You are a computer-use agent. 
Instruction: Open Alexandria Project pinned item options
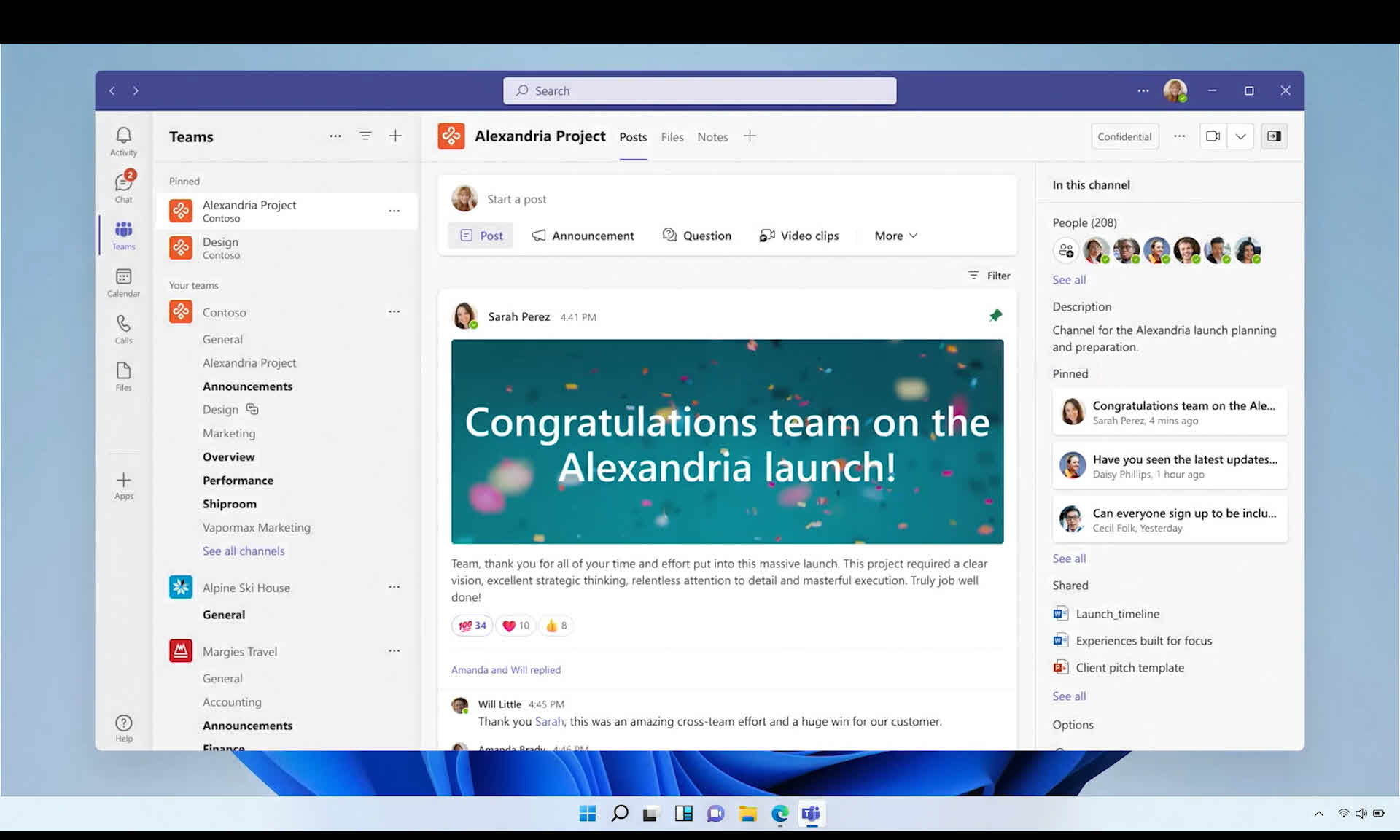click(394, 211)
